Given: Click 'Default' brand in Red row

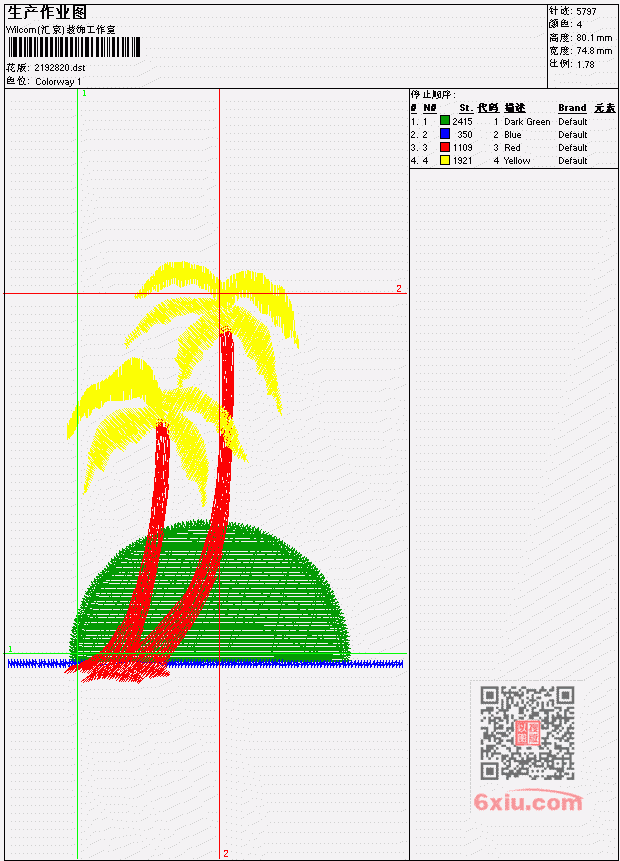Looking at the screenshot, I should 573,148.
